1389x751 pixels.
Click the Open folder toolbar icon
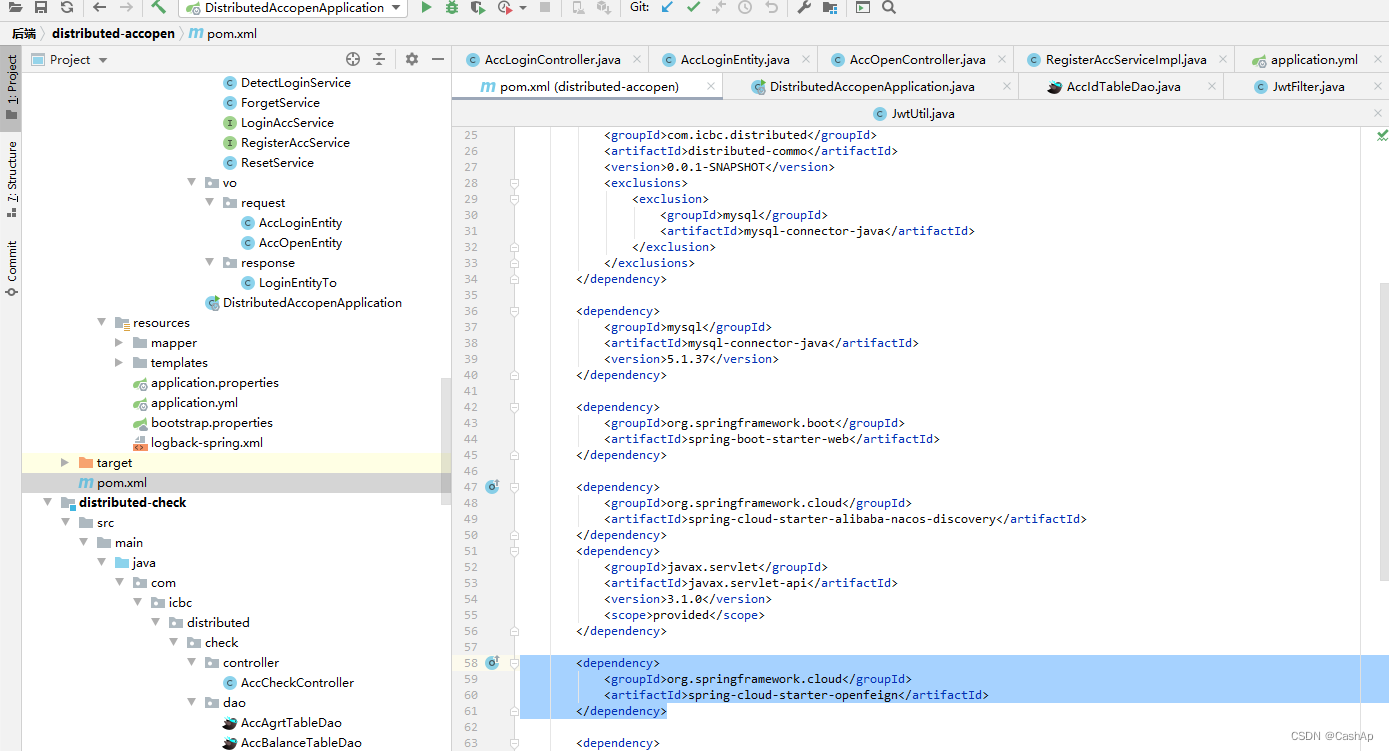17,7
